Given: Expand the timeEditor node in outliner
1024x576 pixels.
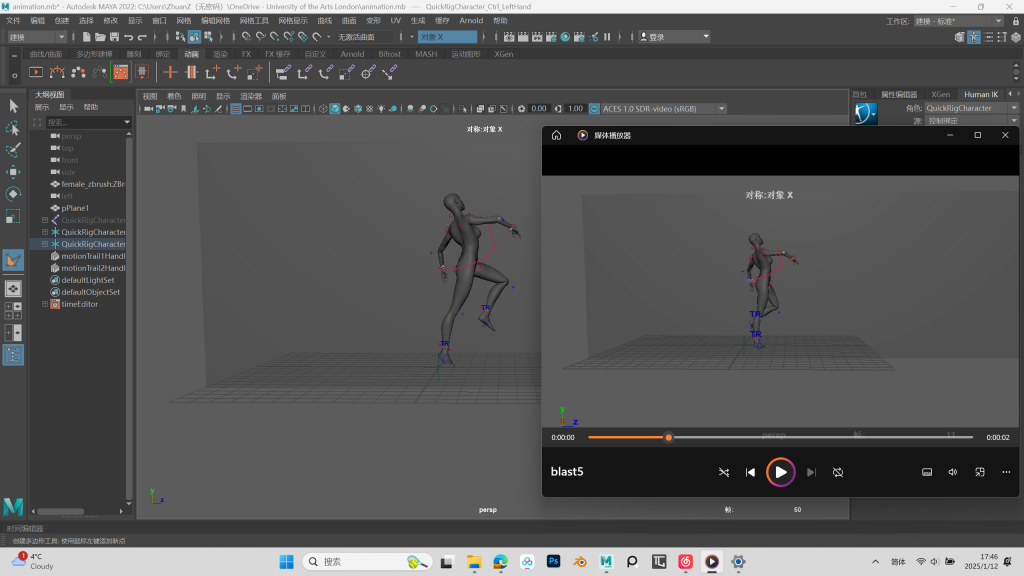Looking at the screenshot, I should [45, 304].
